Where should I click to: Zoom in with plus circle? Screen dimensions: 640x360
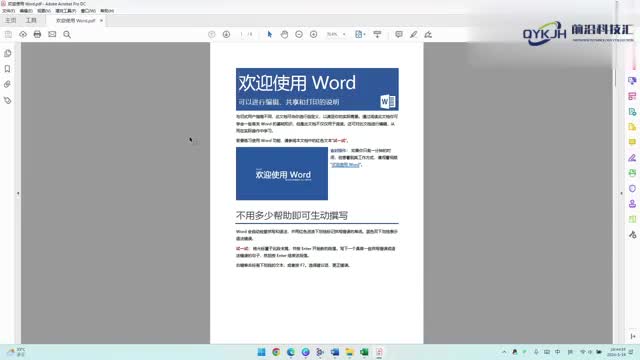point(313,34)
